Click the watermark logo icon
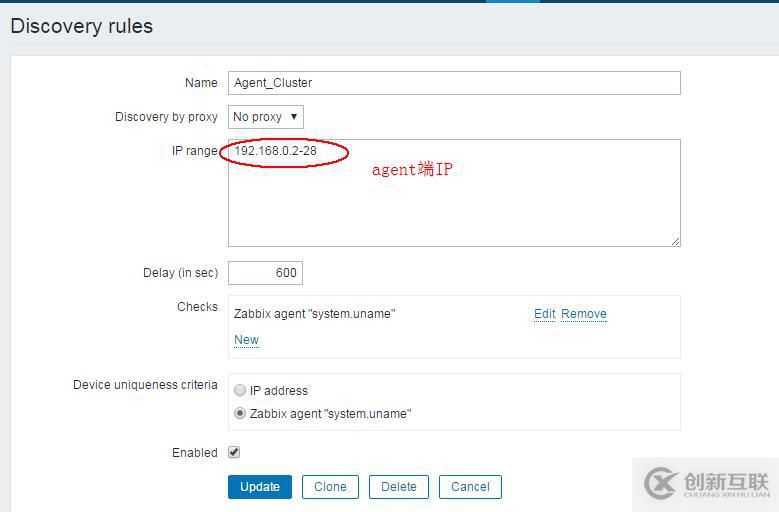 pyautogui.click(x=660, y=483)
